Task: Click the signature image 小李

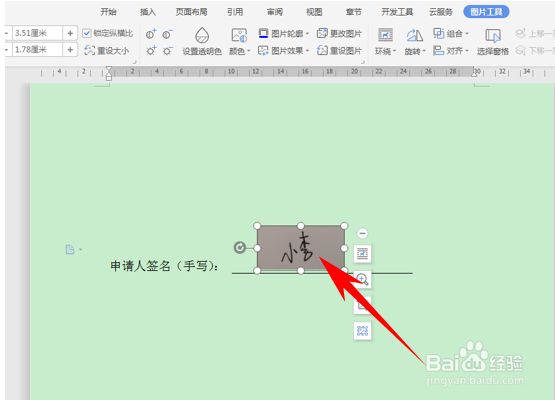Action: pos(301,248)
